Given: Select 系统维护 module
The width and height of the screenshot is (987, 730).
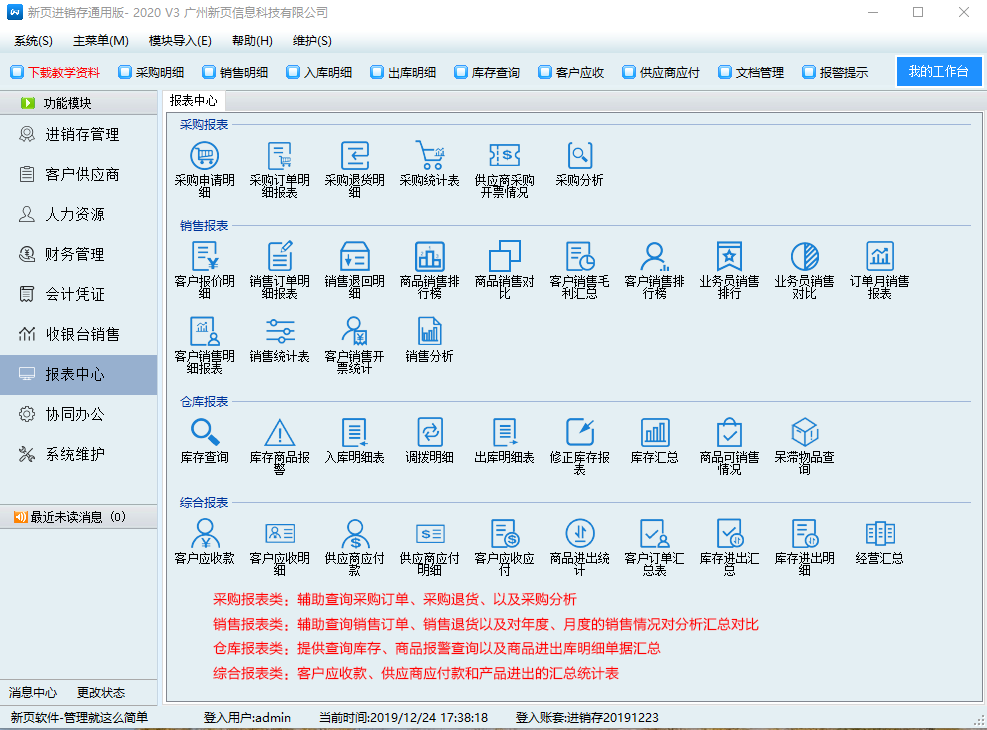Looking at the screenshot, I should tap(79, 454).
